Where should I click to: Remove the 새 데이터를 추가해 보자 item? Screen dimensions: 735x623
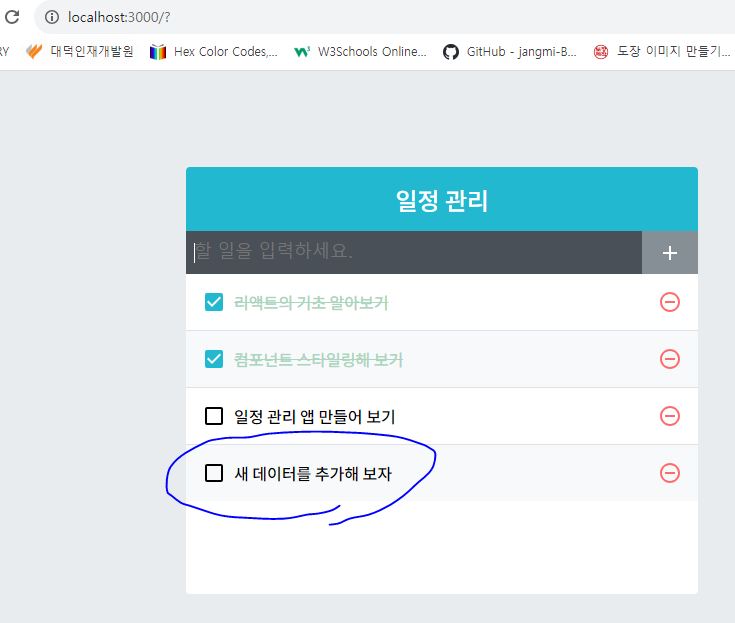coord(670,473)
